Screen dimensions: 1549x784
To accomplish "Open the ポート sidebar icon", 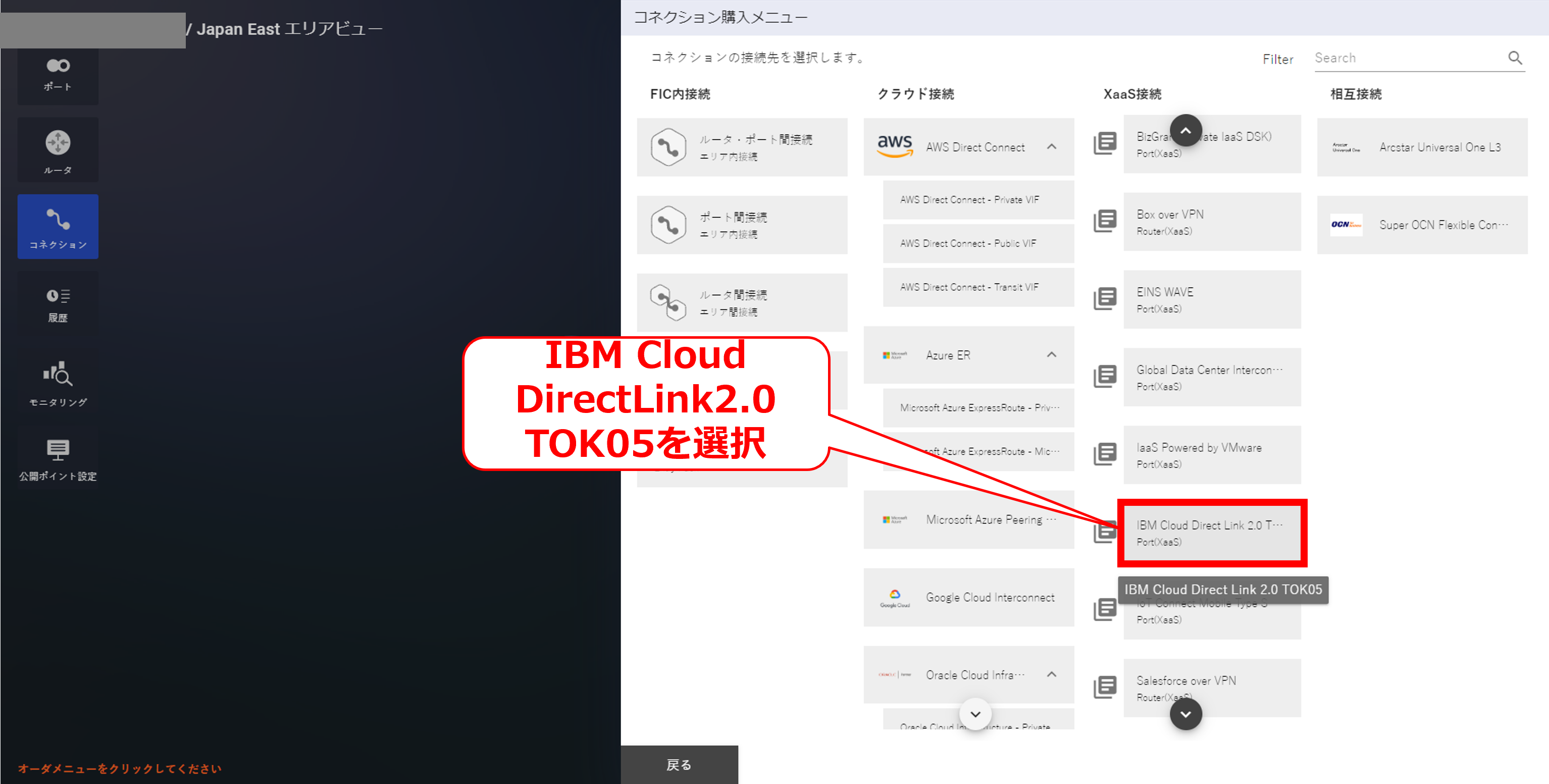I will click(58, 74).
